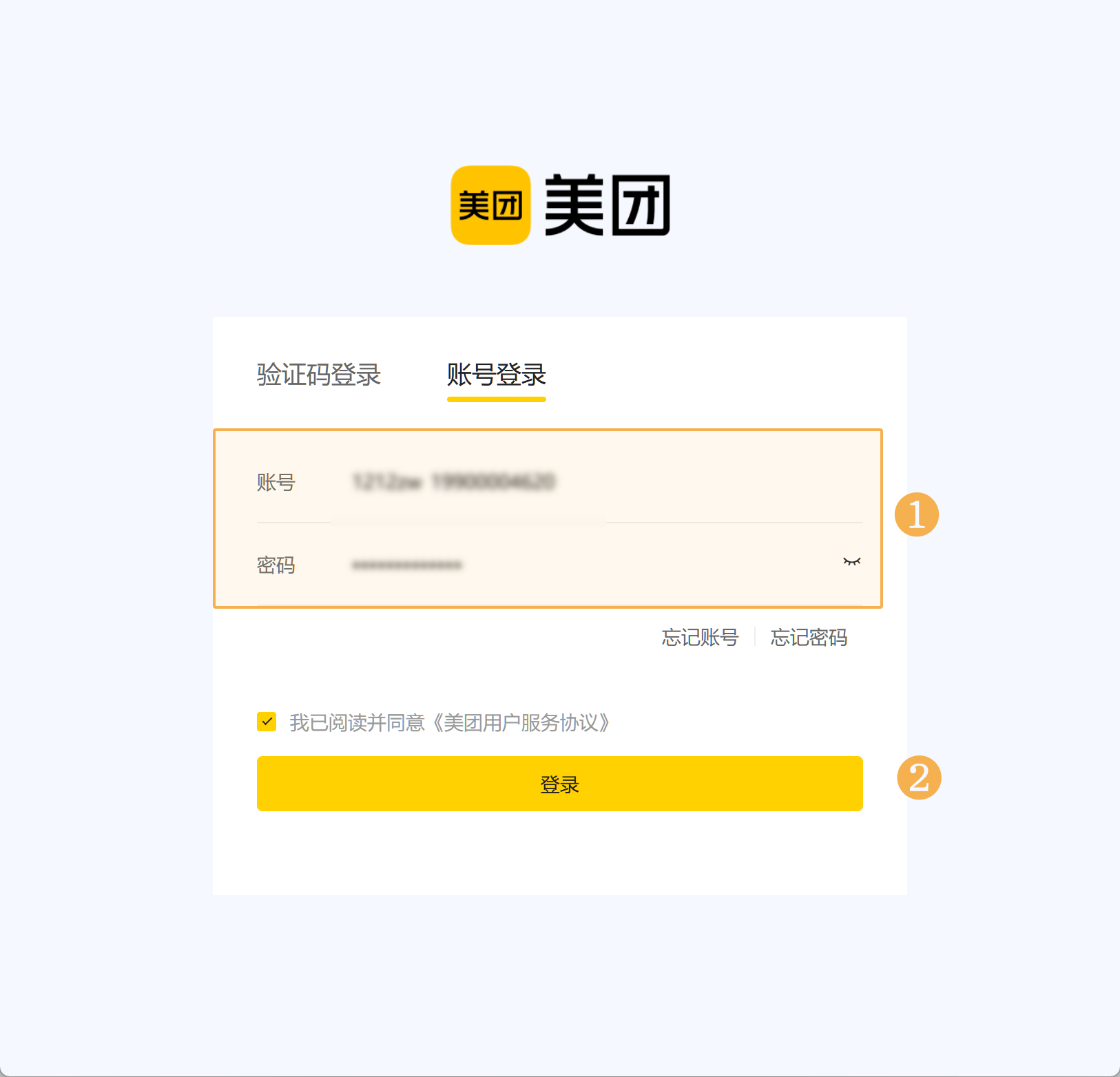Click the black 美团 wordmark logo

(x=608, y=205)
